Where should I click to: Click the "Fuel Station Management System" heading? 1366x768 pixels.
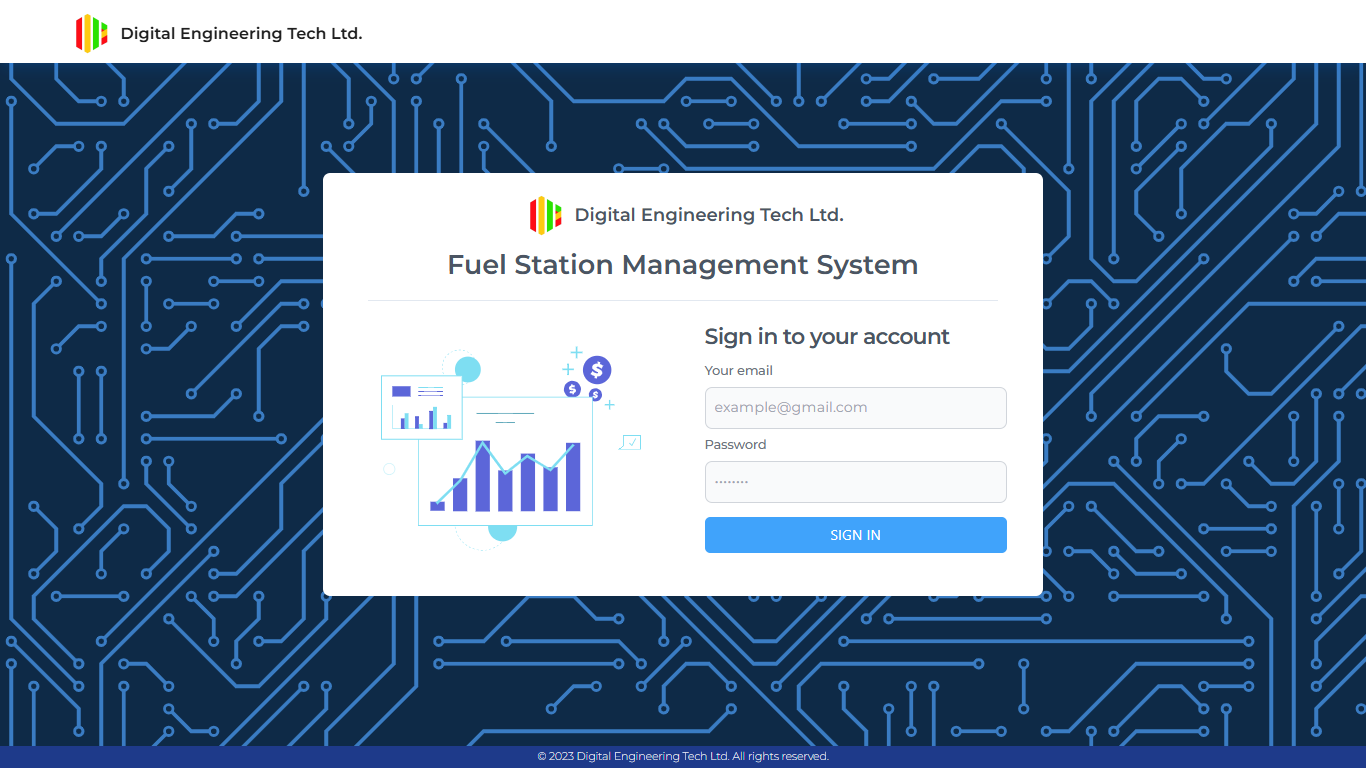pos(682,265)
